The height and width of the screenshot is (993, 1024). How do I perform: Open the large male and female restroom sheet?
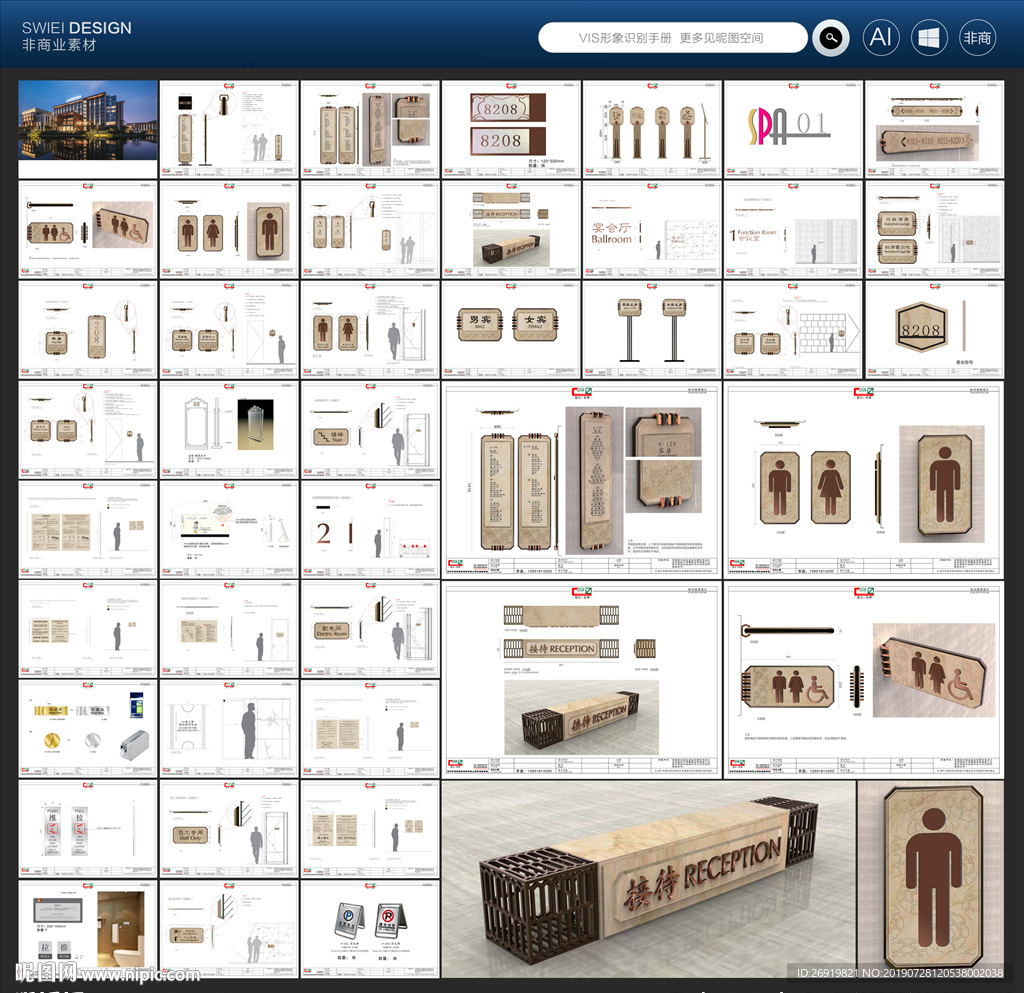coord(865,480)
